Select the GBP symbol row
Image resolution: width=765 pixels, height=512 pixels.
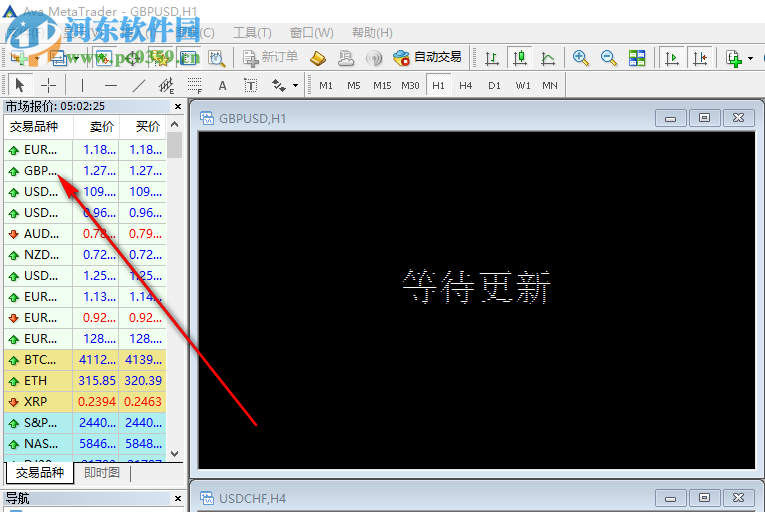click(85, 171)
